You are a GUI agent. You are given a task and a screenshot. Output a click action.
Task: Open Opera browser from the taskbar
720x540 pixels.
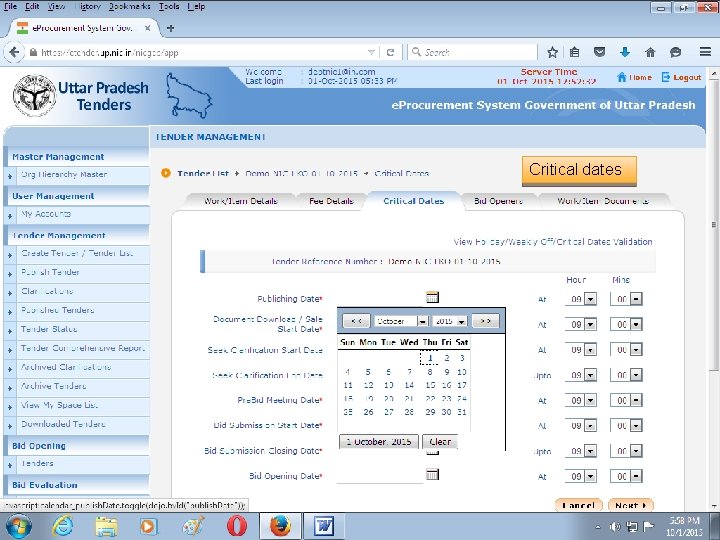click(236, 526)
